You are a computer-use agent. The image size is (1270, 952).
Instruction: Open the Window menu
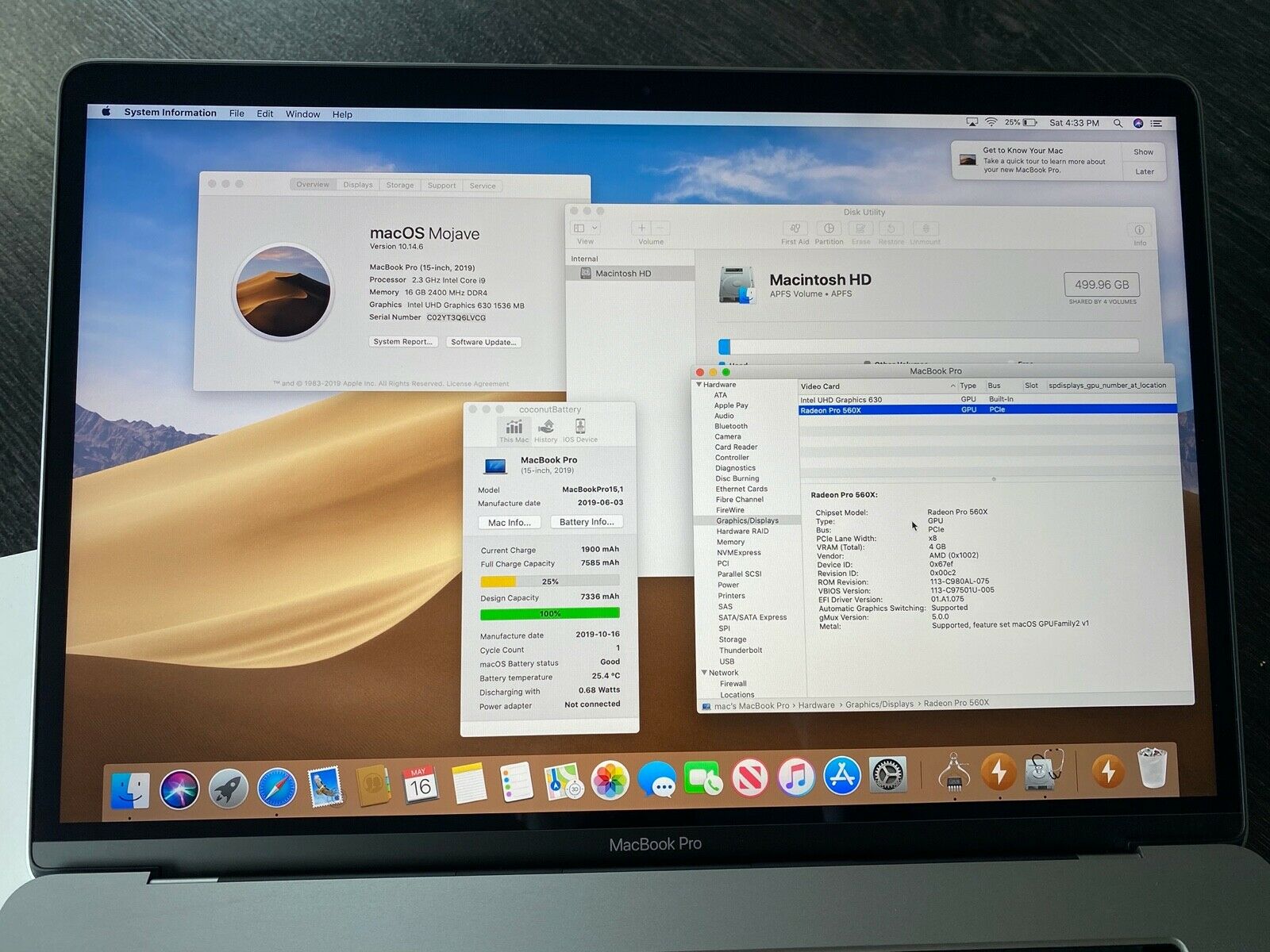click(x=302, y=114)
